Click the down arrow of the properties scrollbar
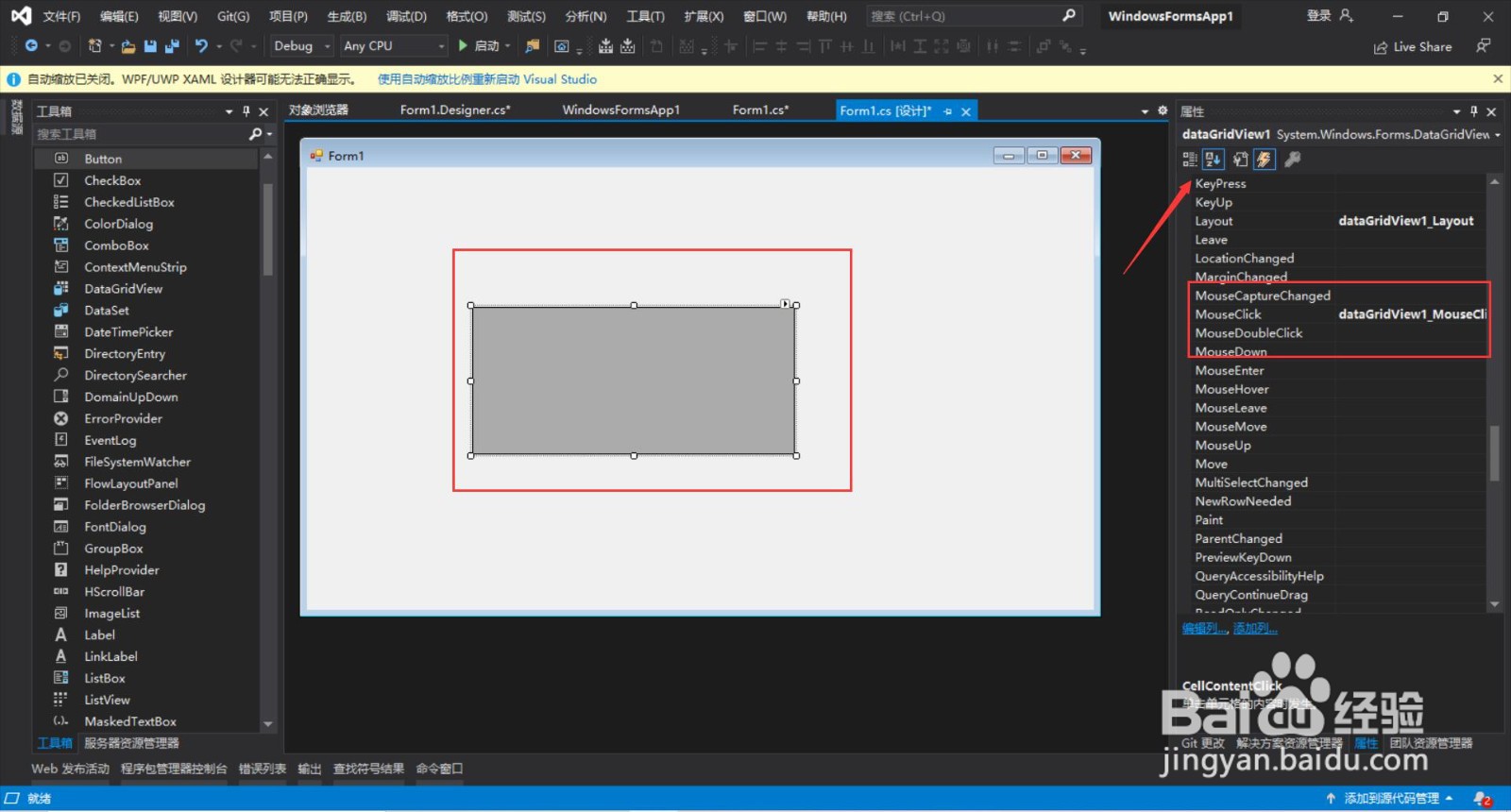 (1494, 604)
